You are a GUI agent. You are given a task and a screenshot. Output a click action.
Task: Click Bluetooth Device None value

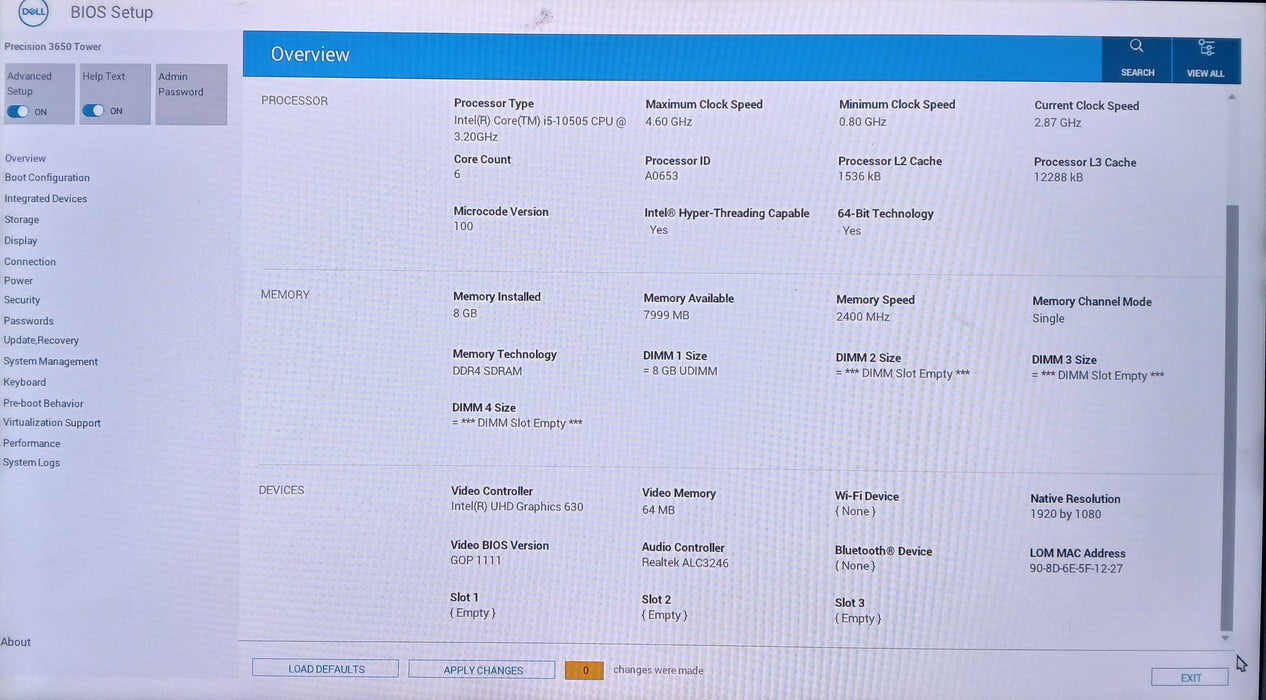pos(855,566)
